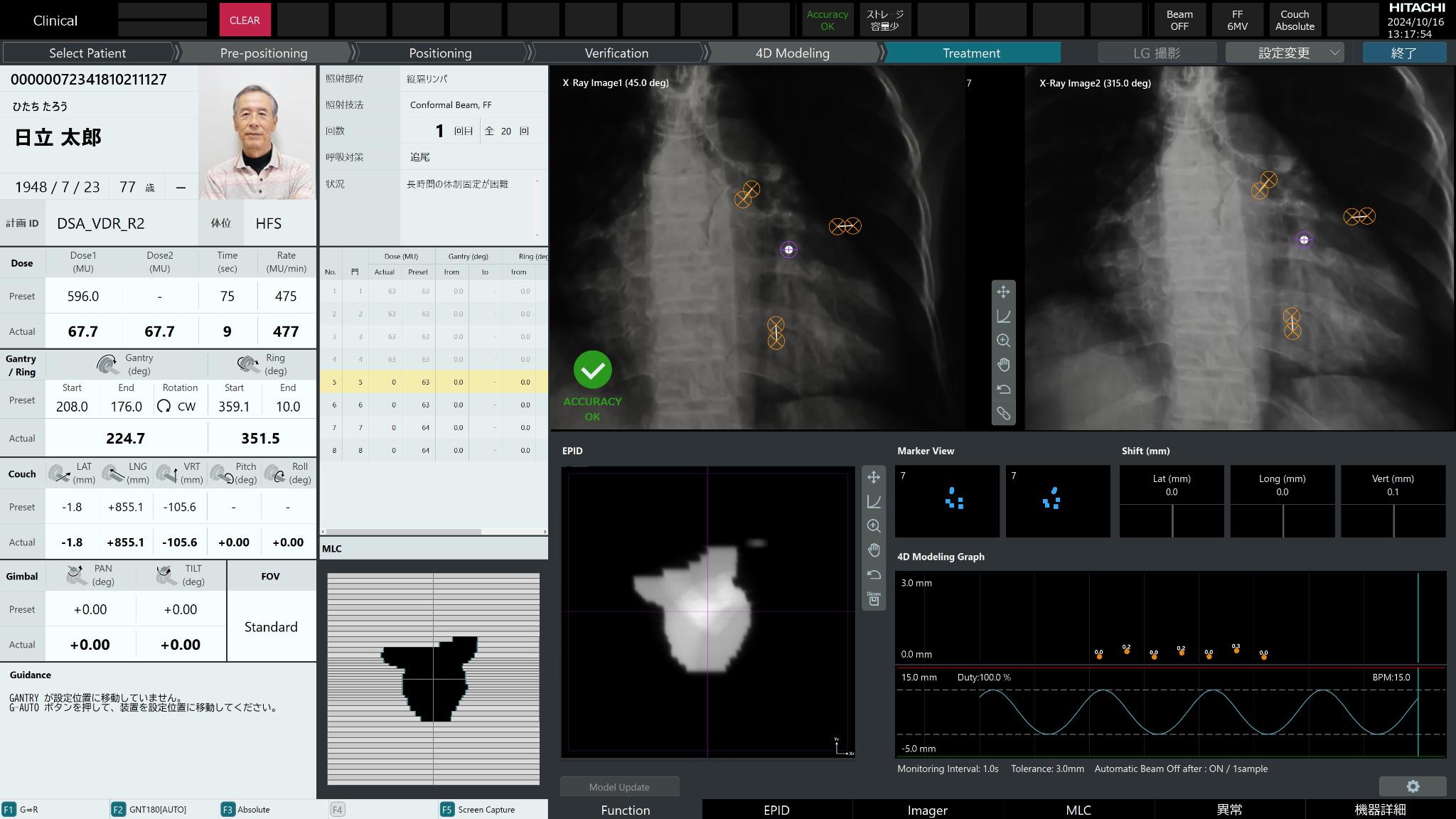Click the EPID zoom magnifier icon

874,526
